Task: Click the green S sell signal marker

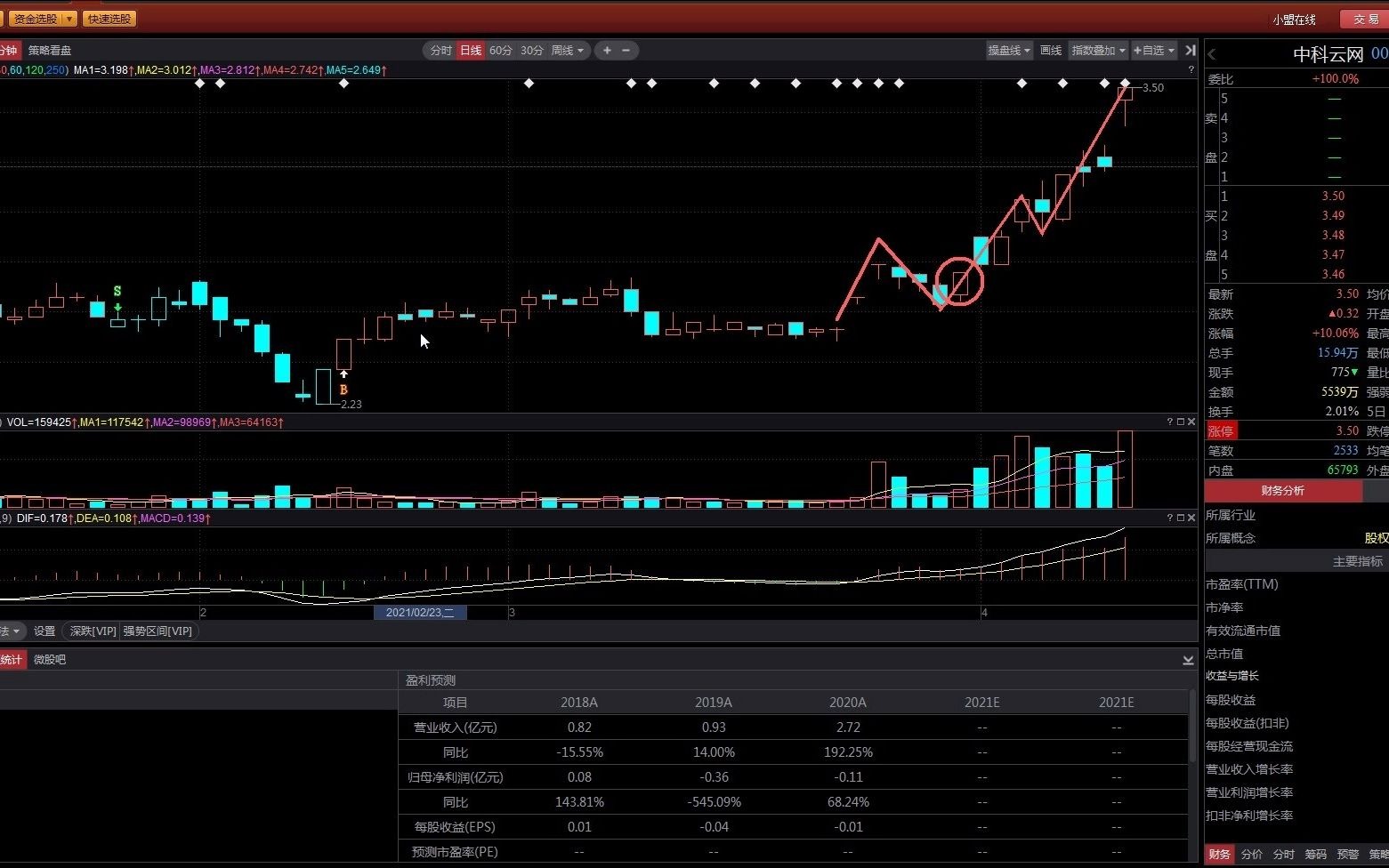Action: [x=117, y=292]
